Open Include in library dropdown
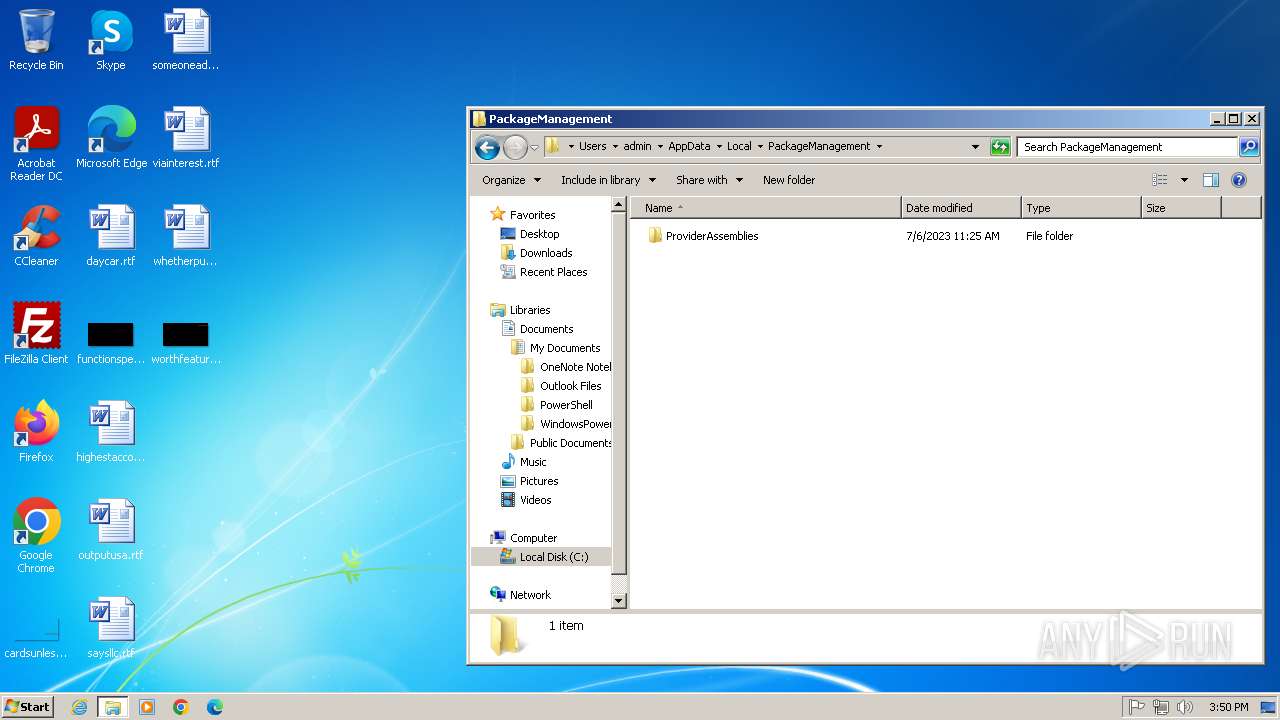Image resolution: width=1280 pixels, height=720 pixels. 608,180
